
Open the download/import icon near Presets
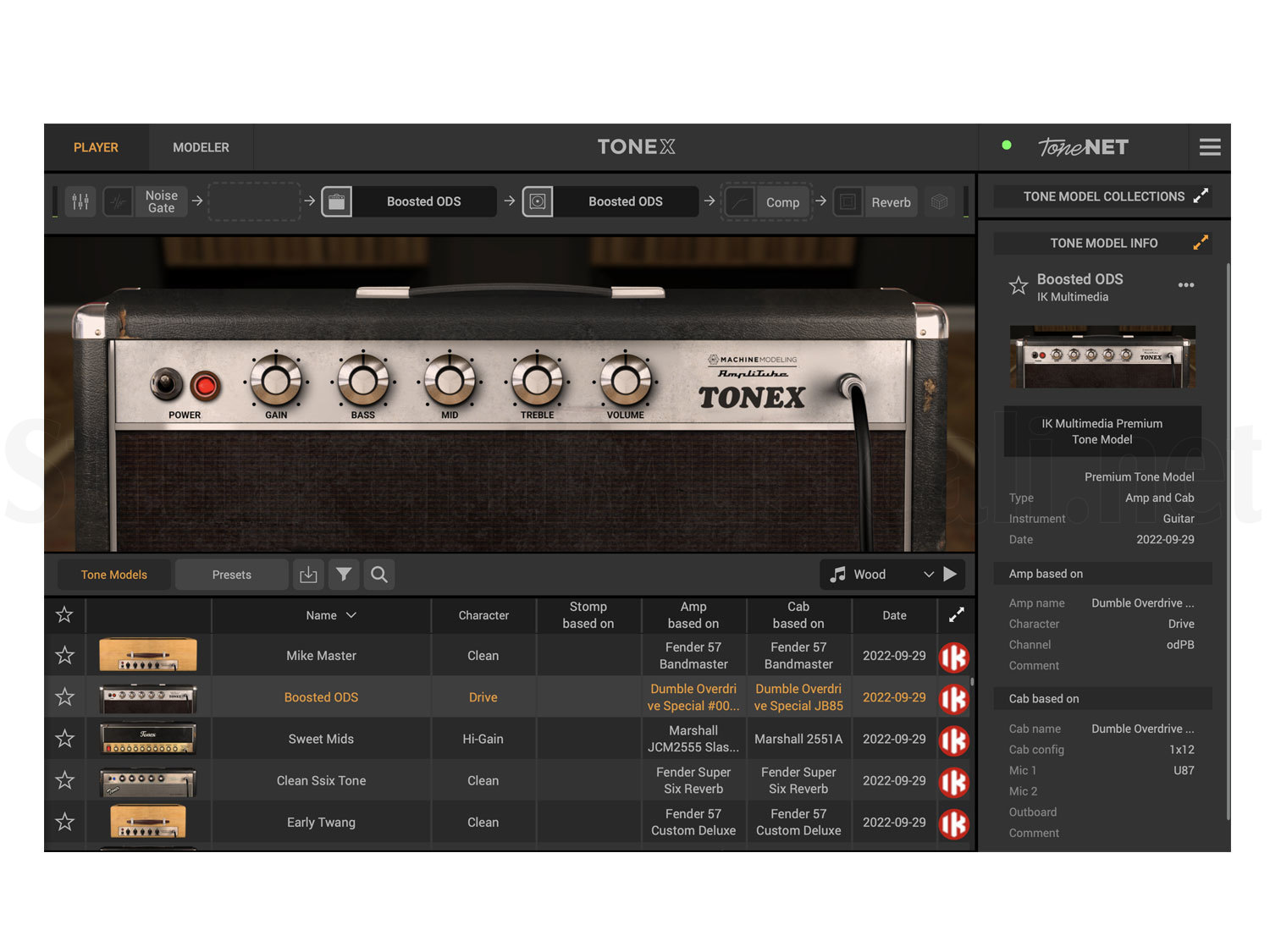click(308, 575)
